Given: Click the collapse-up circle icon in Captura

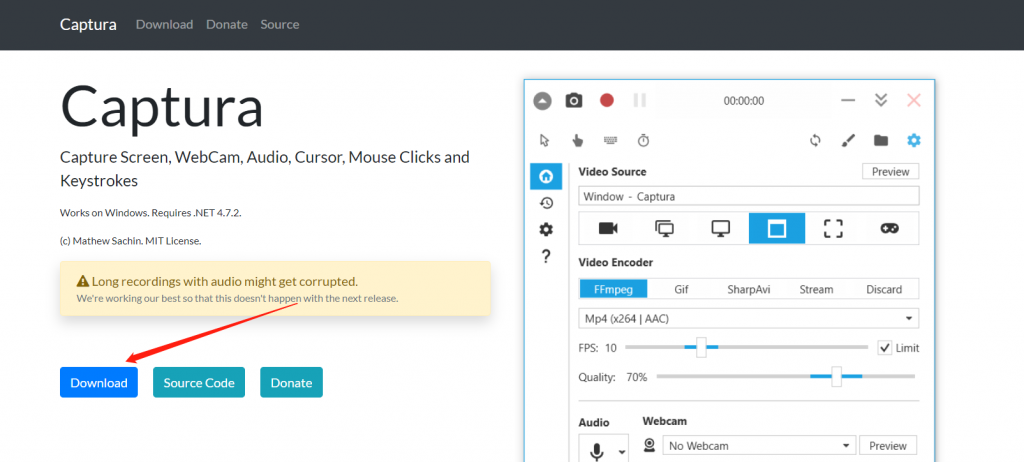Looking at the screenshot, I should click(x=542, y=101).
